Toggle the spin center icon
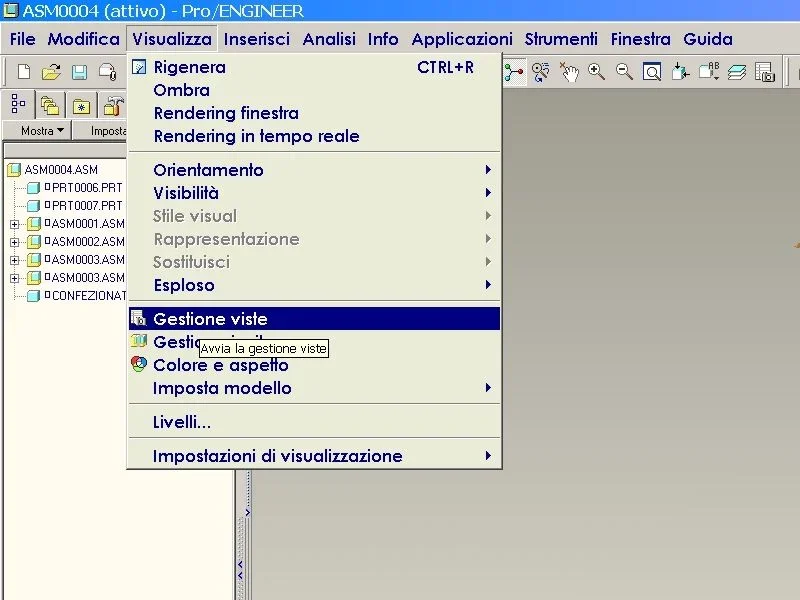 514,72
